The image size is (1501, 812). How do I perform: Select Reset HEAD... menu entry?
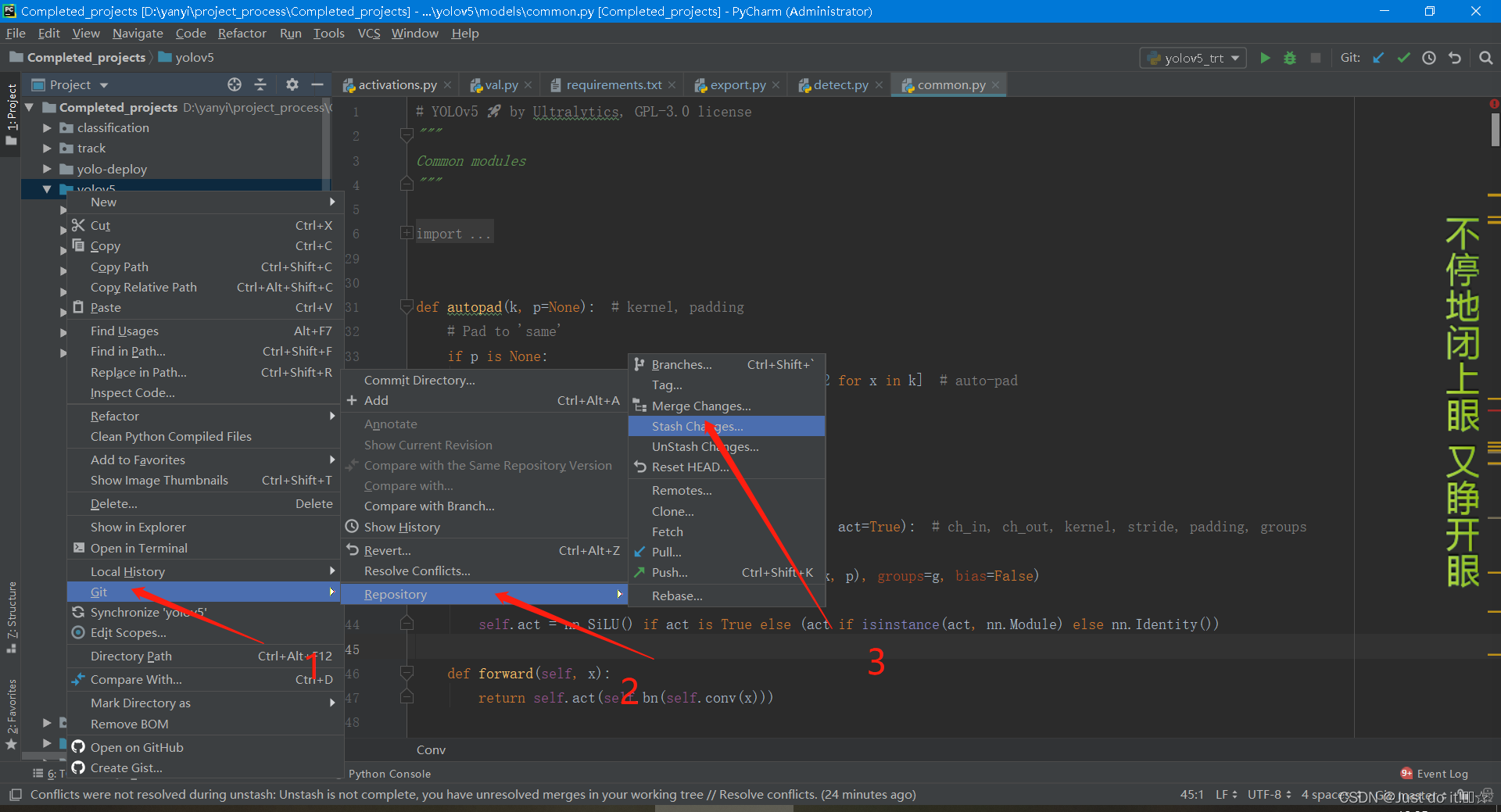(726, 467)
